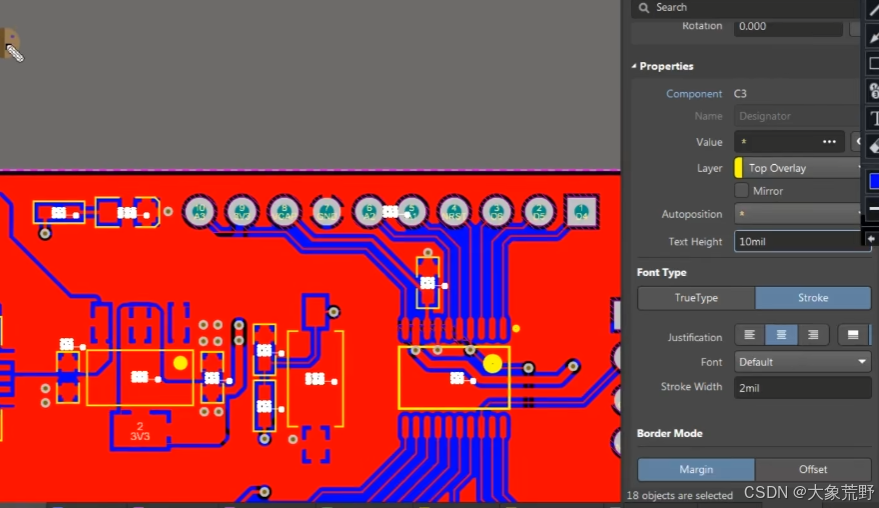
Task: Select round pad 8 VCAP on PCB
Action: click(284, 212)
